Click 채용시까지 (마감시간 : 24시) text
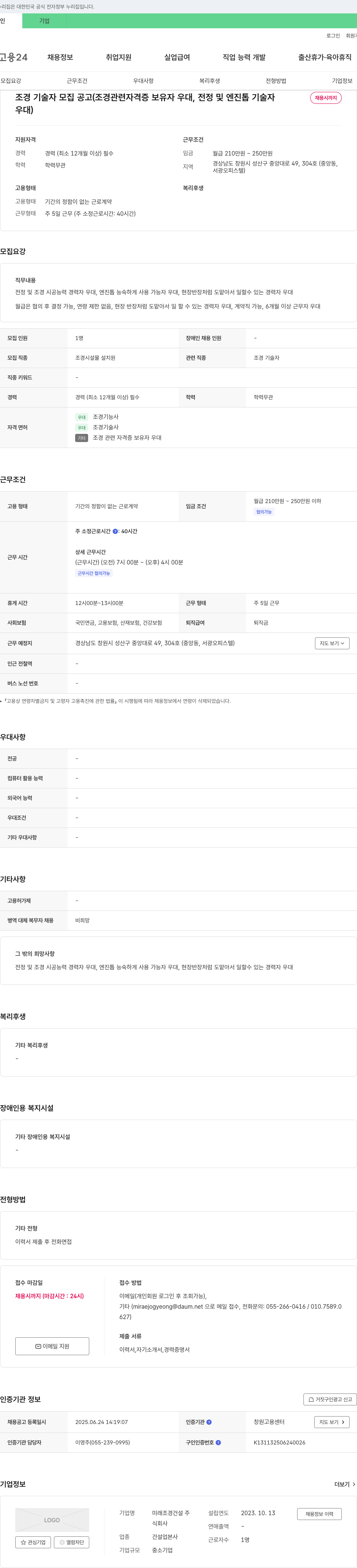This screenshot has width=357, height=1568. coord(50,1296)
